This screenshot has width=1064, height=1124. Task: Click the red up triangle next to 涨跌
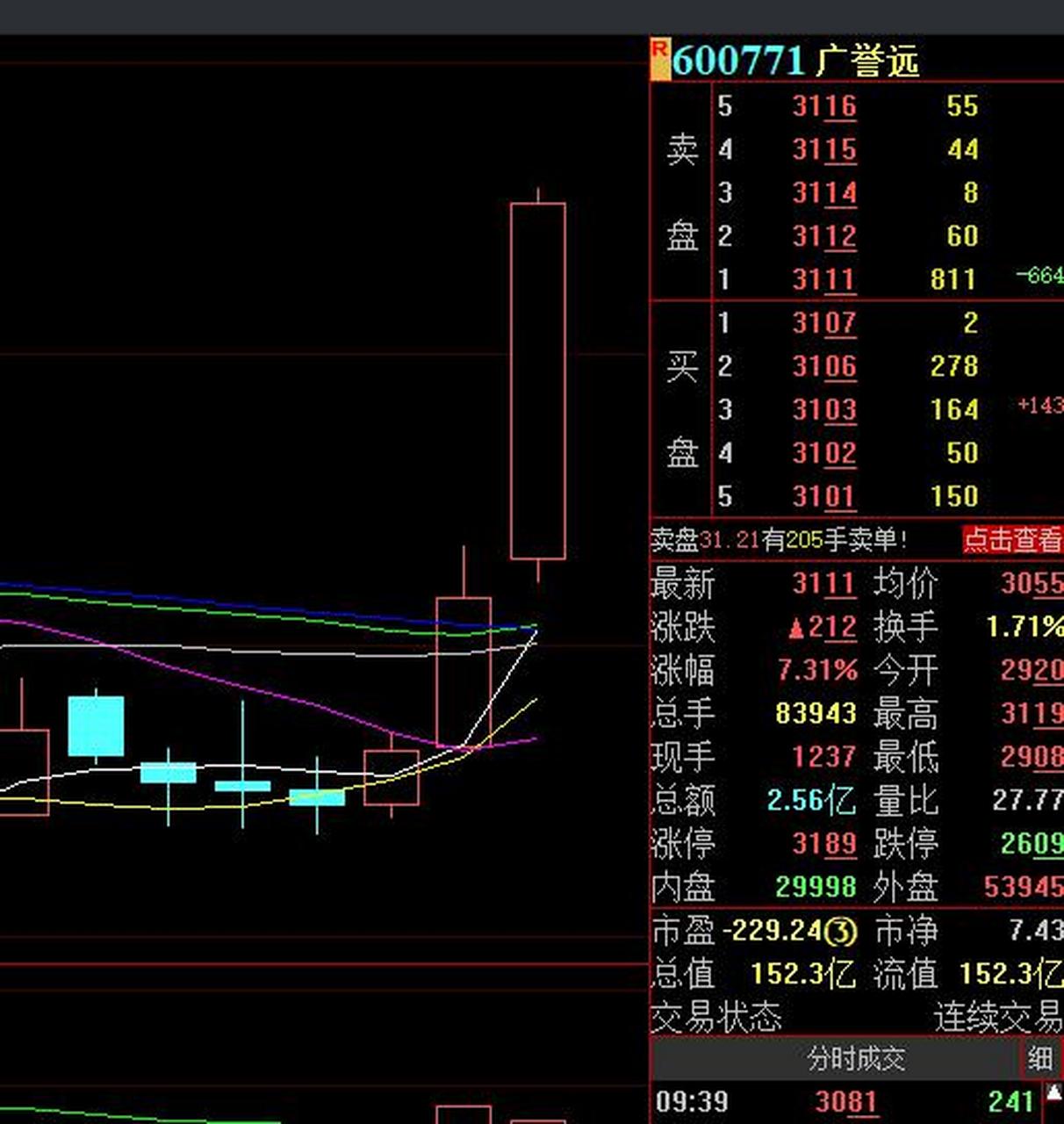[x=796, y=627]
